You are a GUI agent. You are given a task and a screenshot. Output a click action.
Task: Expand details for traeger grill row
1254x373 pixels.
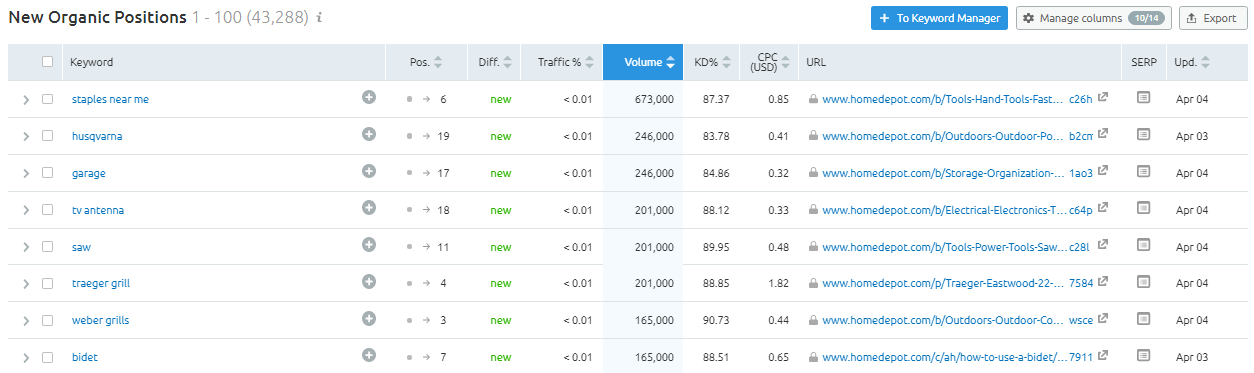click(26, 283)
